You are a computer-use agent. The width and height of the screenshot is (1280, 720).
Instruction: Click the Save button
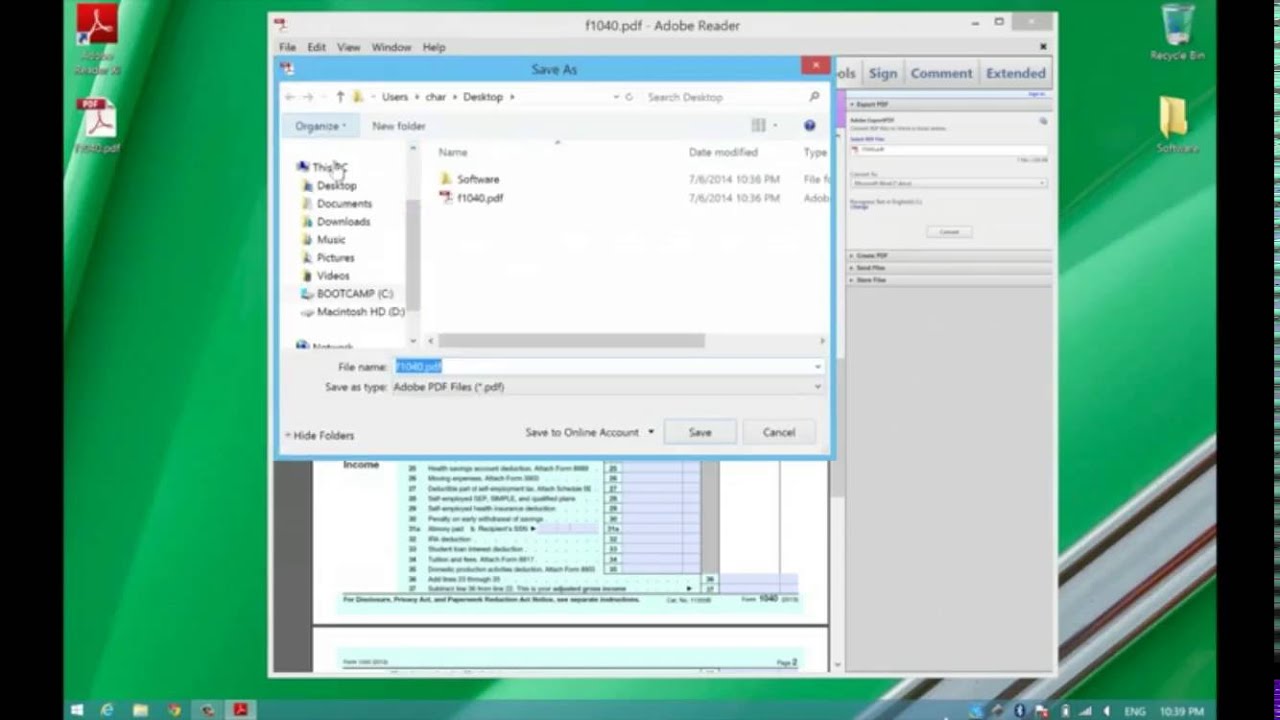[700, 432]
